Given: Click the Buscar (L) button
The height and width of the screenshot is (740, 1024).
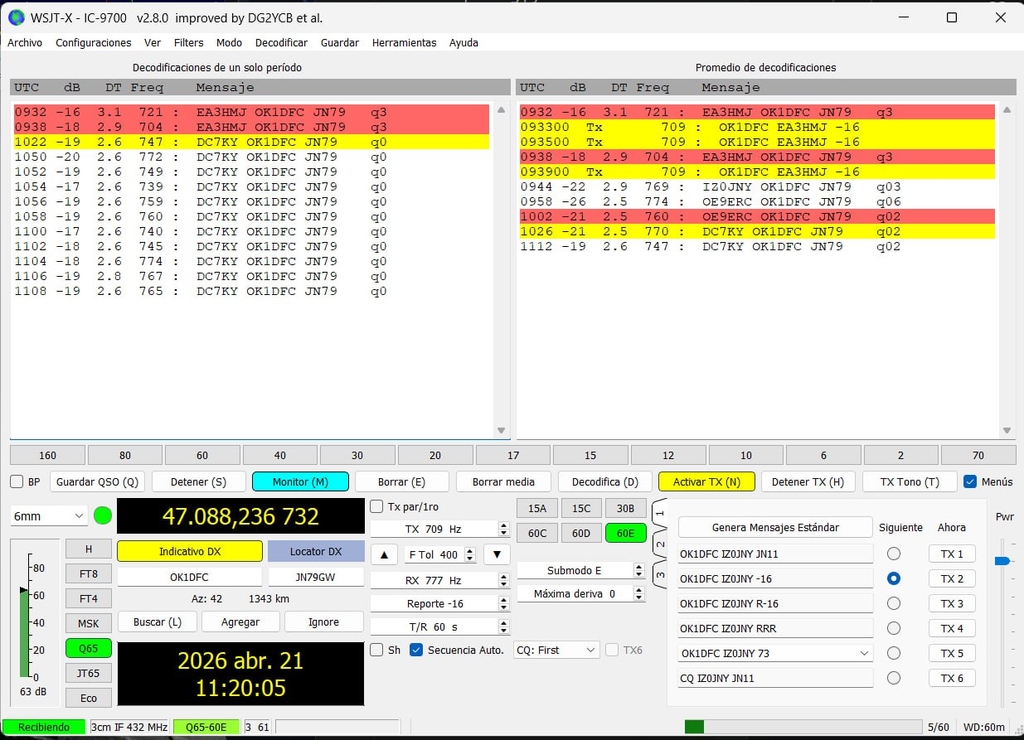Looking at the screenshot, I should (157, 622).
